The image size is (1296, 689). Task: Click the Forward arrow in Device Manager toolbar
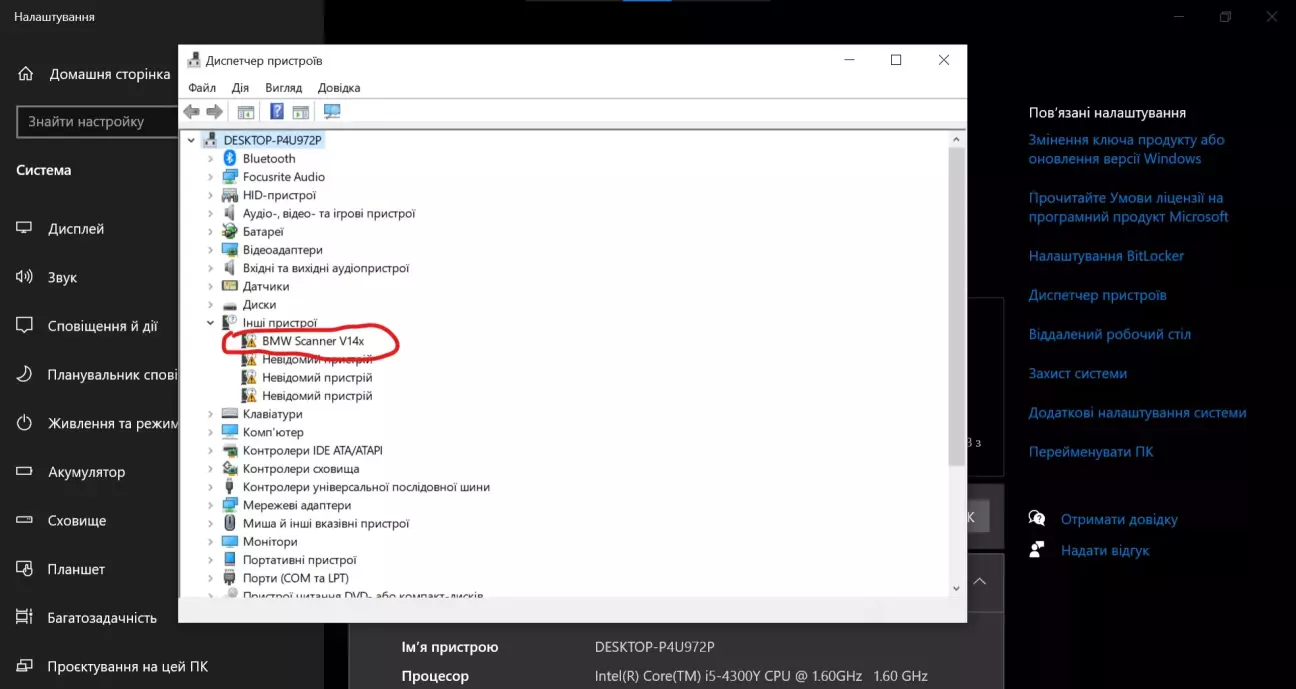pos(214,111)
